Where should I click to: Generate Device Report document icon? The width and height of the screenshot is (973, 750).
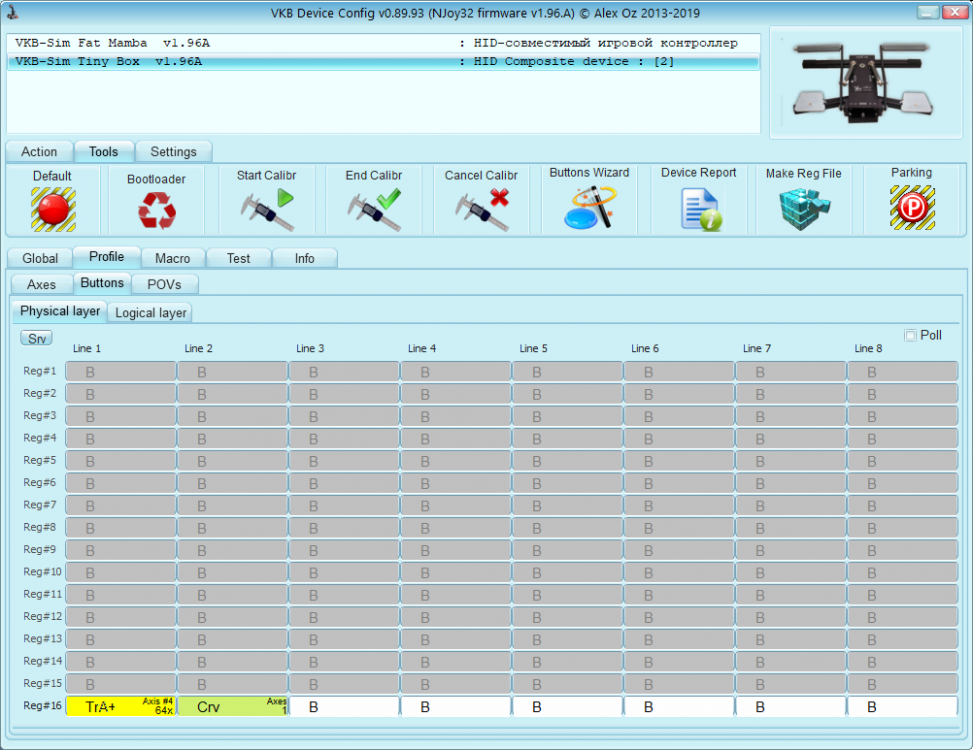point(700,210)
